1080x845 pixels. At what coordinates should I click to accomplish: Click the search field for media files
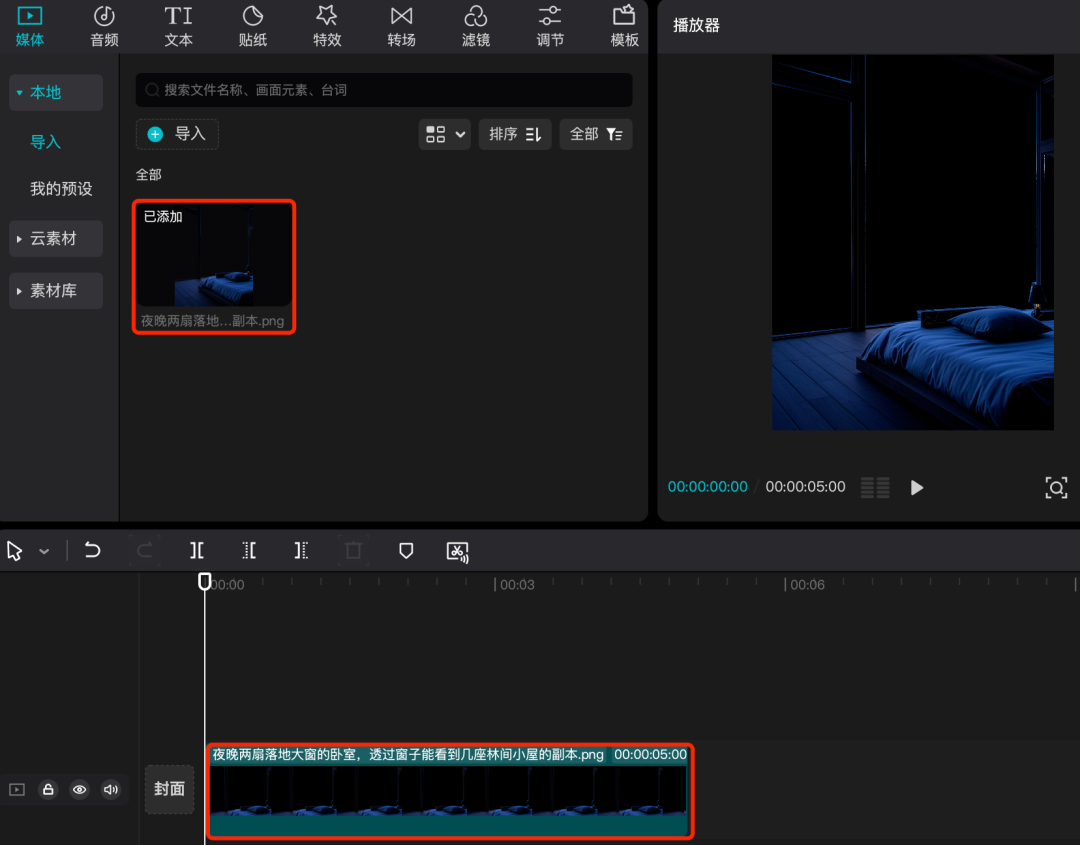[x=384, y=90]
